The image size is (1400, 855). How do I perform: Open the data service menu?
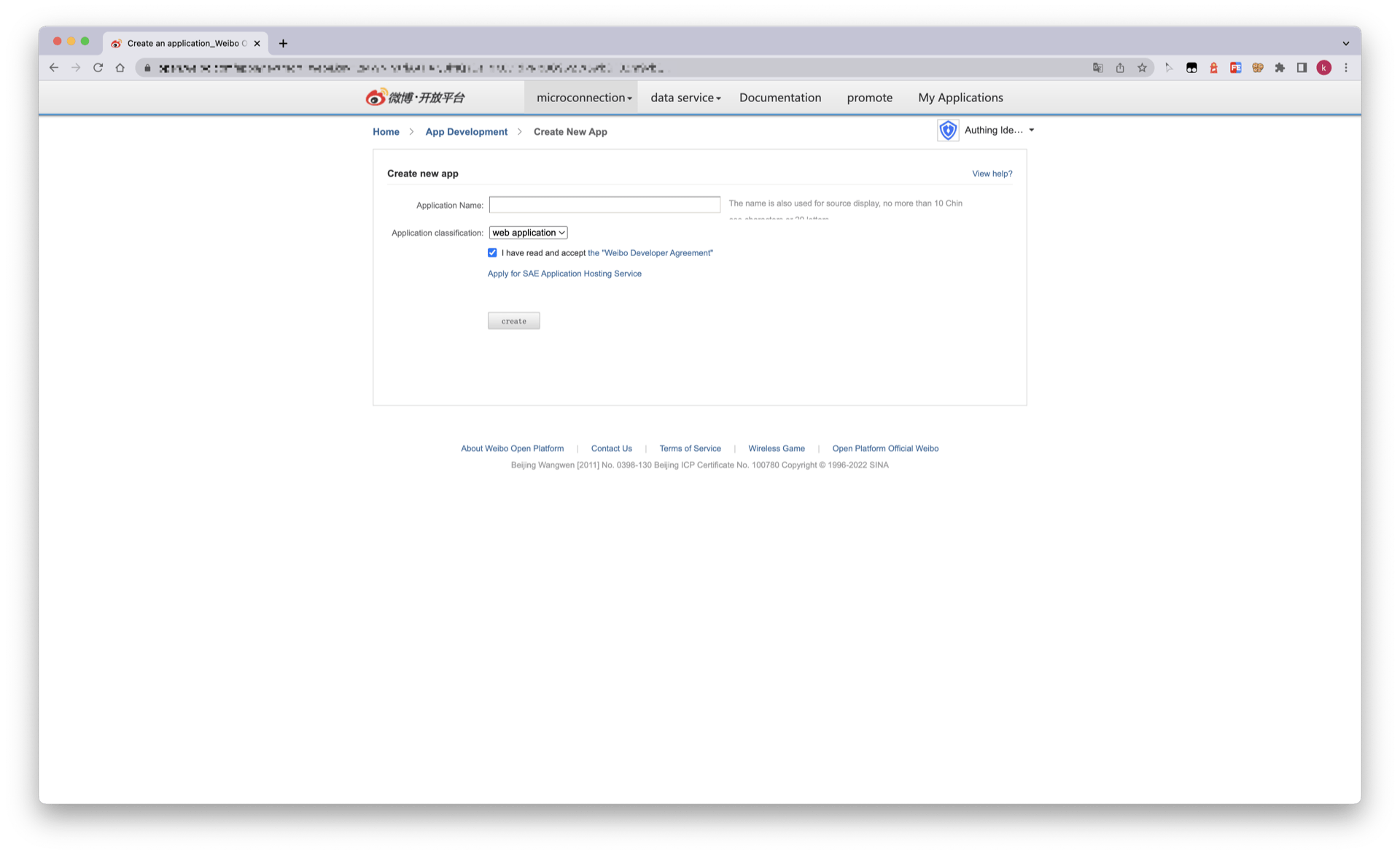coord(684,97)
